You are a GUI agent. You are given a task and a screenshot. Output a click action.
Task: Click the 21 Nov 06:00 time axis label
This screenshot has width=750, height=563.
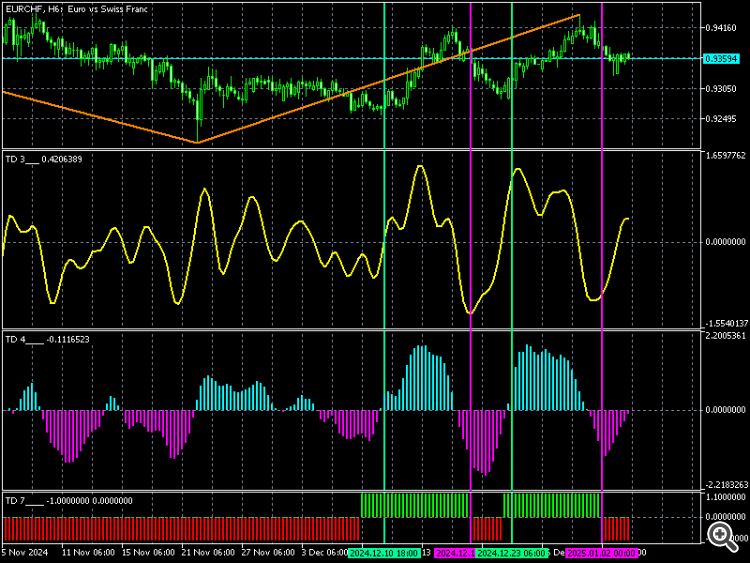coord(208,552)
